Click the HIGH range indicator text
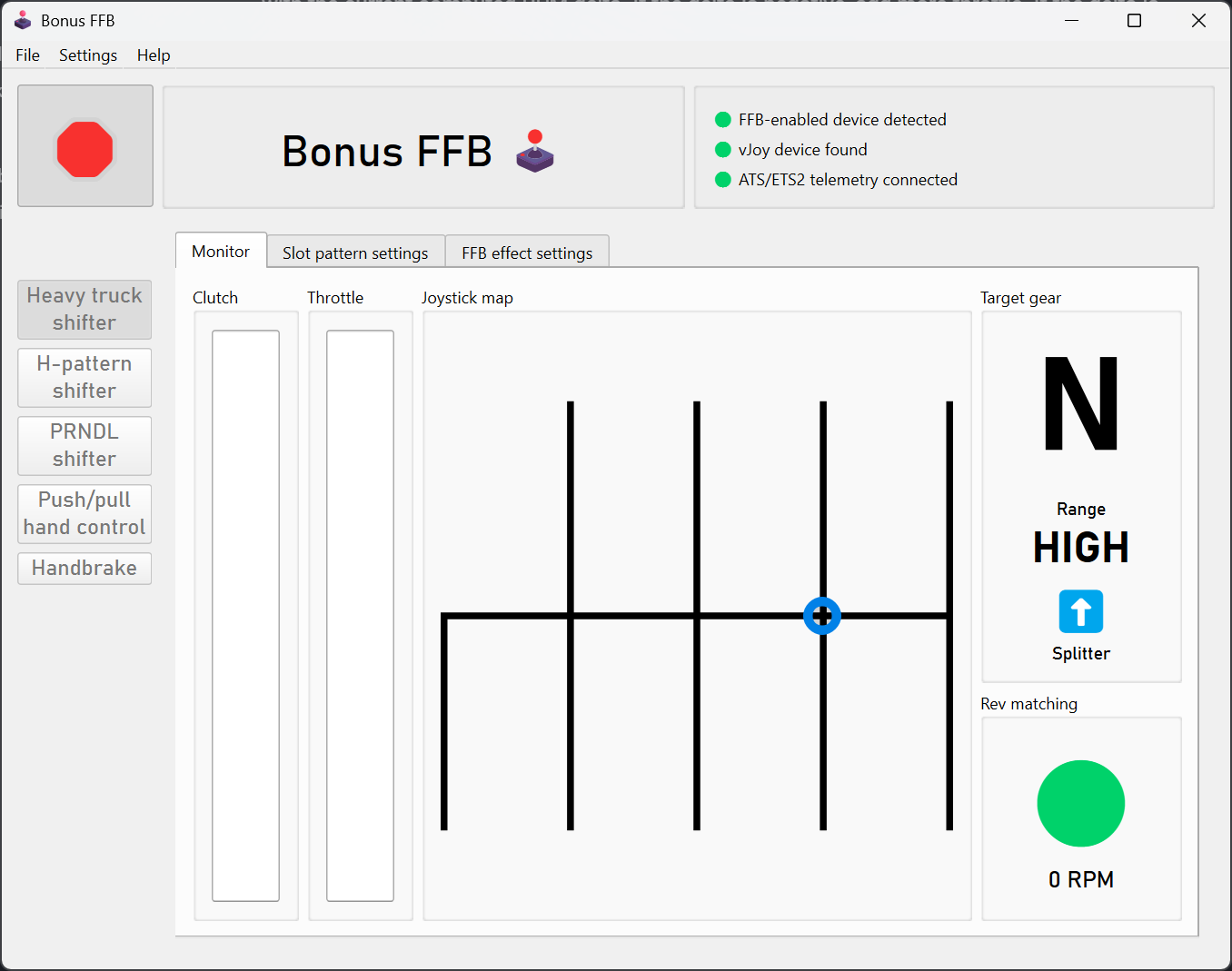 tap(1081, 548)
